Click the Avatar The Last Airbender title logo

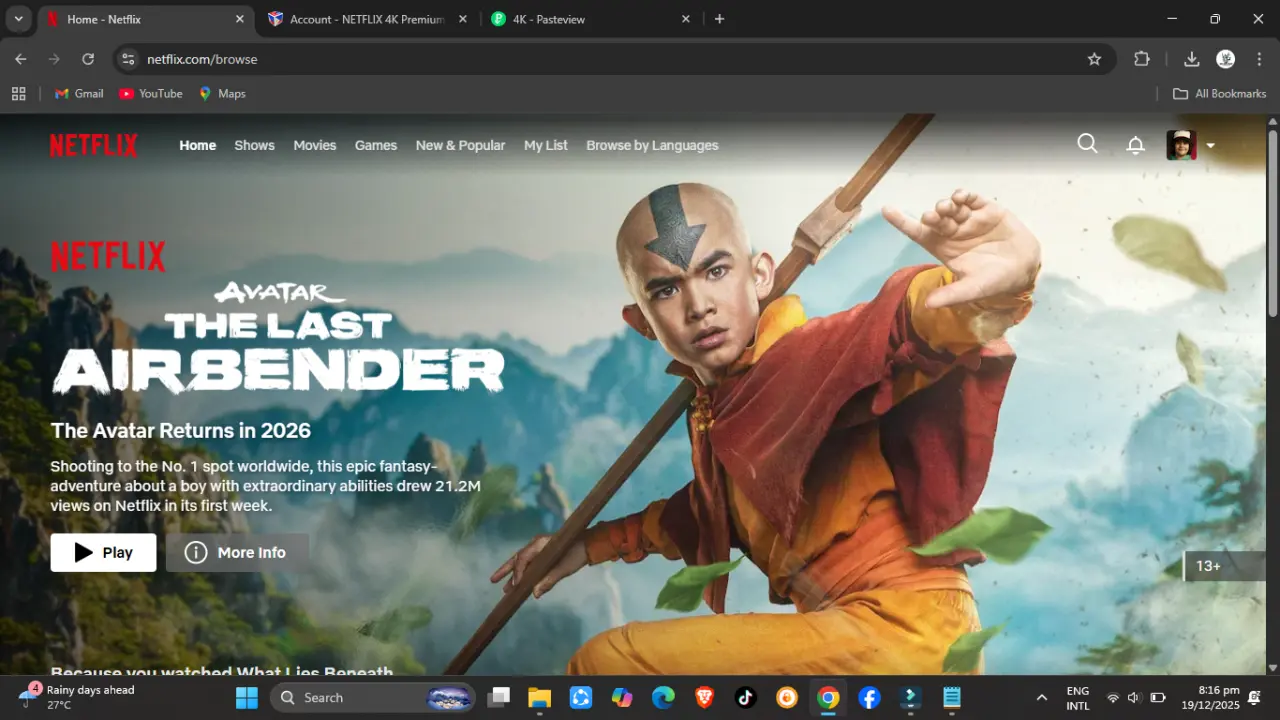[278, 338]
